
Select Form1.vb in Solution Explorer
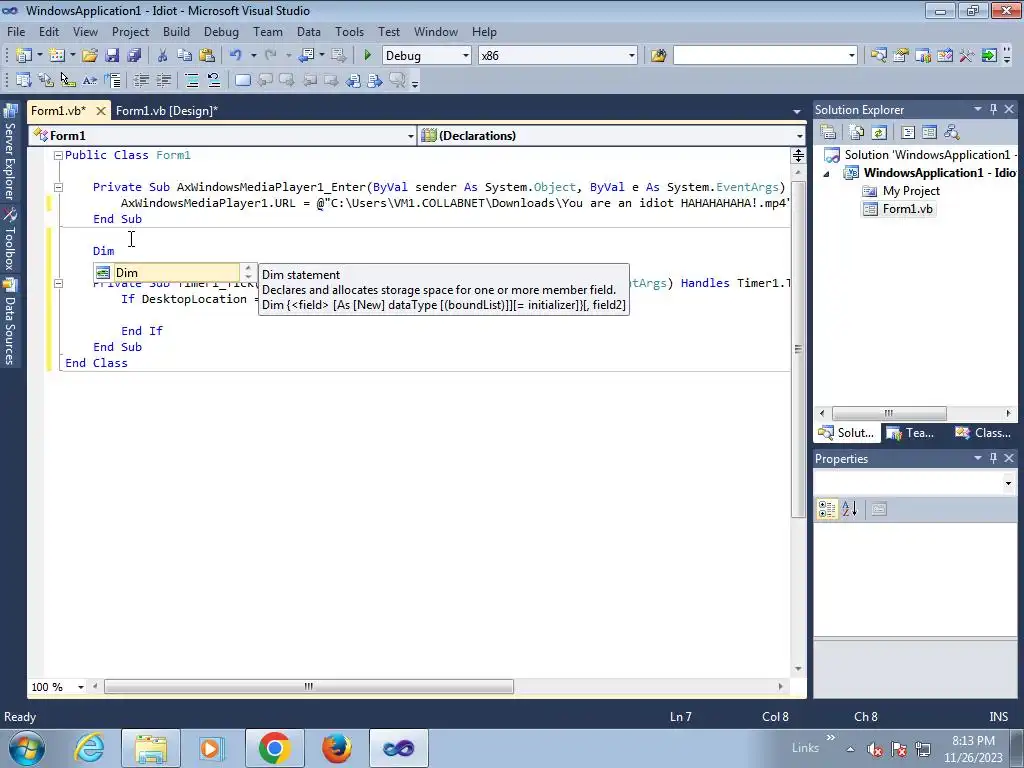click(907, 209)
